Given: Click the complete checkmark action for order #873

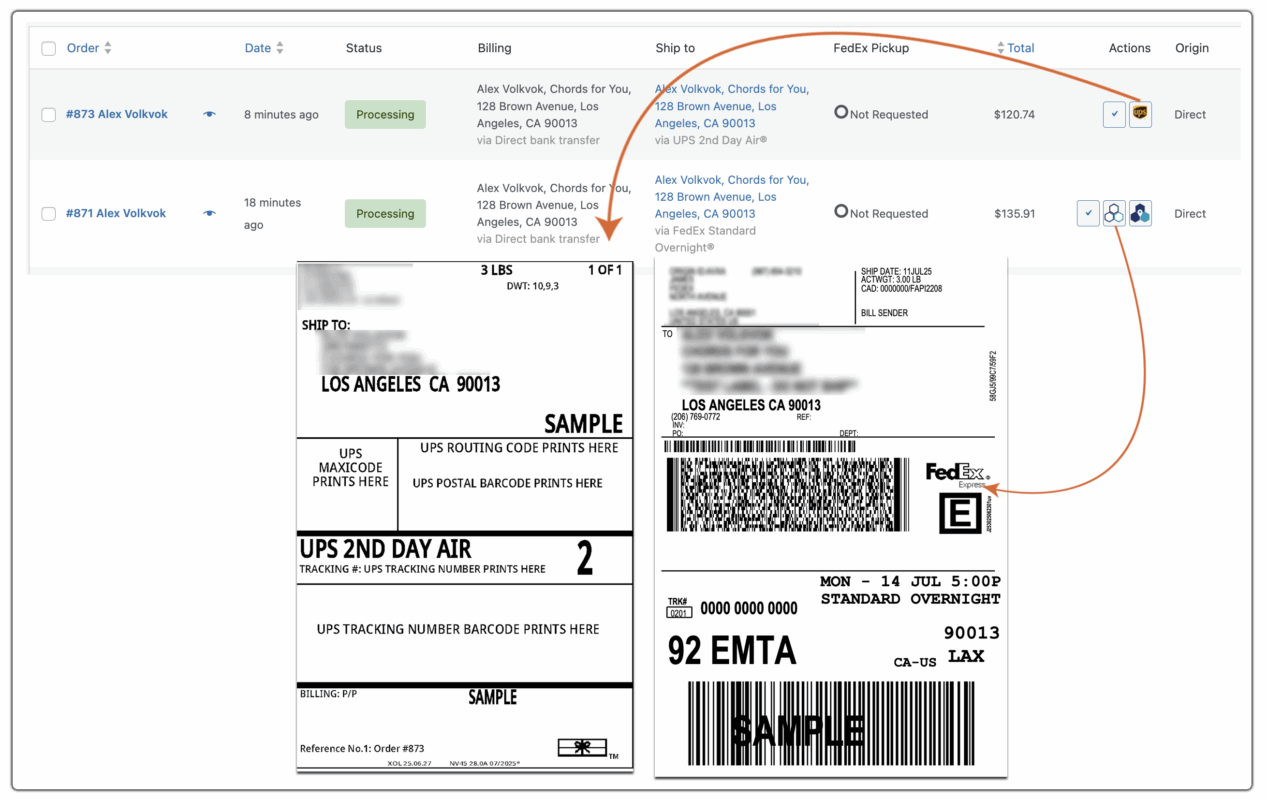Looking at the screenshot, I should [1114, 114].
